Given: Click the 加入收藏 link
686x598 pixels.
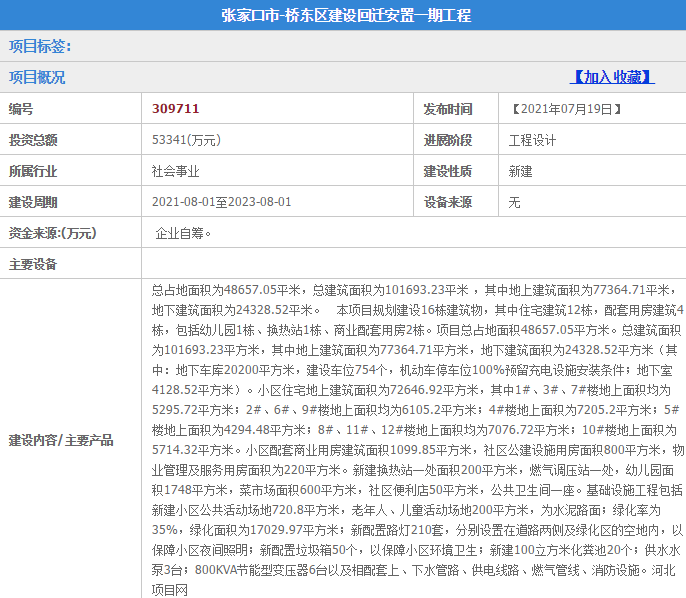Looking at the screenshot, I should (612, 77).
